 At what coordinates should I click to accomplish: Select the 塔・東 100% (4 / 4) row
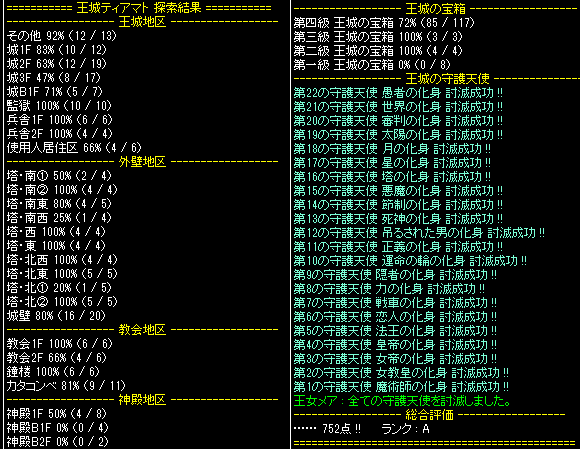point(56,246)
